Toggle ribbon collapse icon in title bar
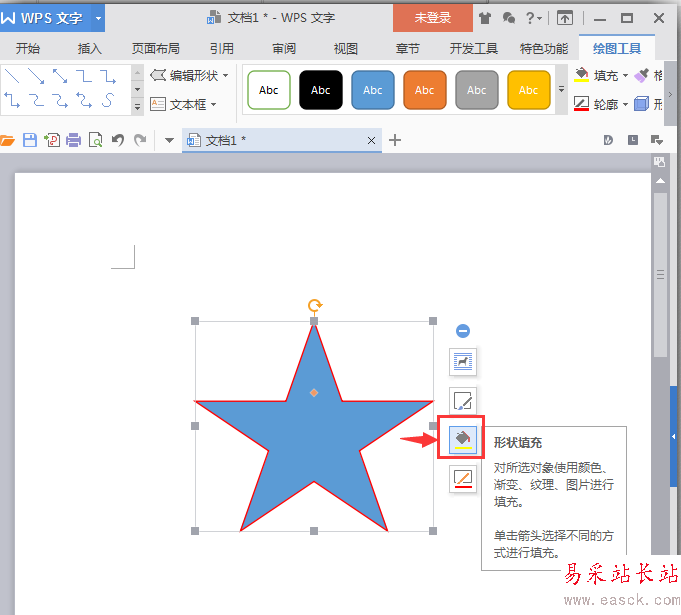Image resolution: width=681 pixels, height=615 pixels. point(565,18)
